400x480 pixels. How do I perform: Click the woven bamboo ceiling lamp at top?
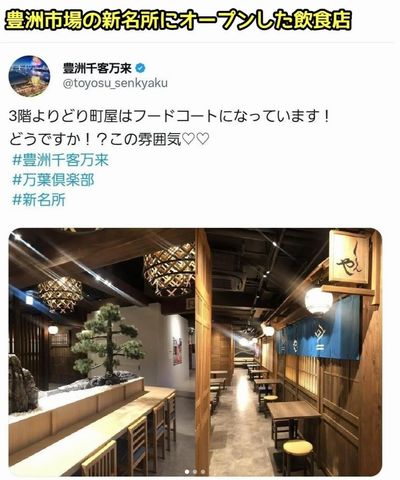pyautogui.click(x=169, y=269)
